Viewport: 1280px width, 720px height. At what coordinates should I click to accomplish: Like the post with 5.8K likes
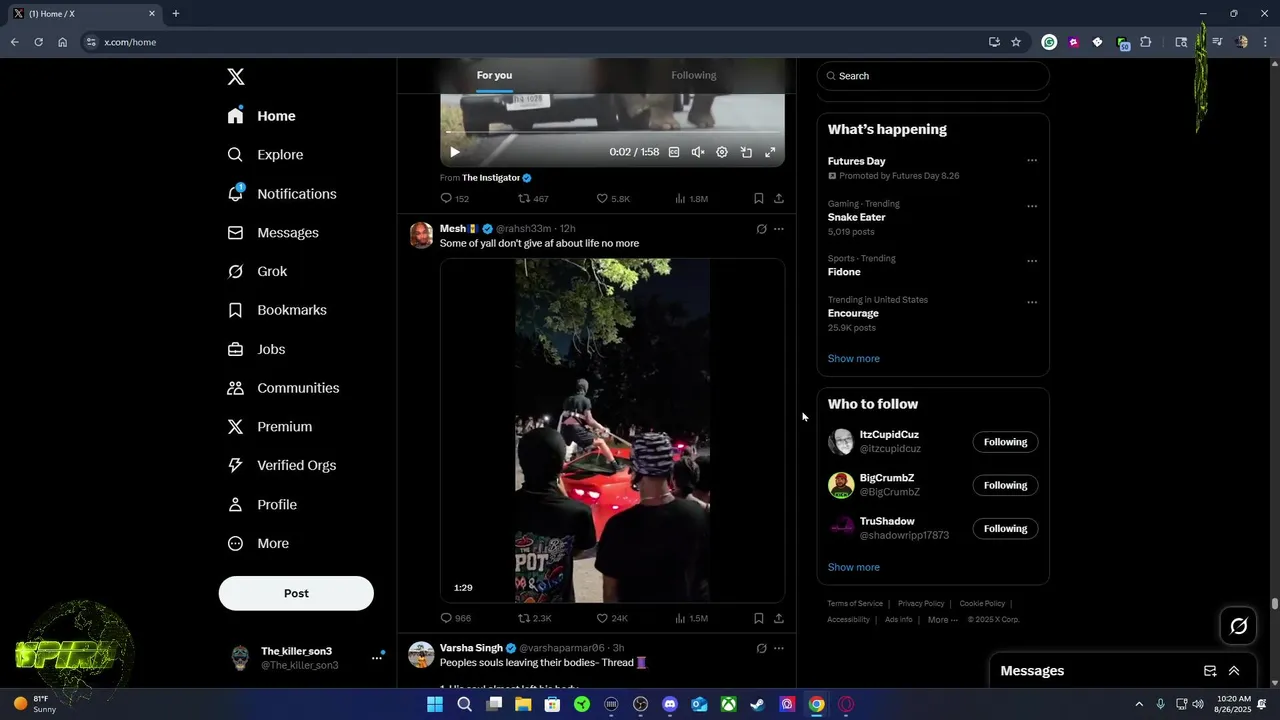tap(613, 199)
